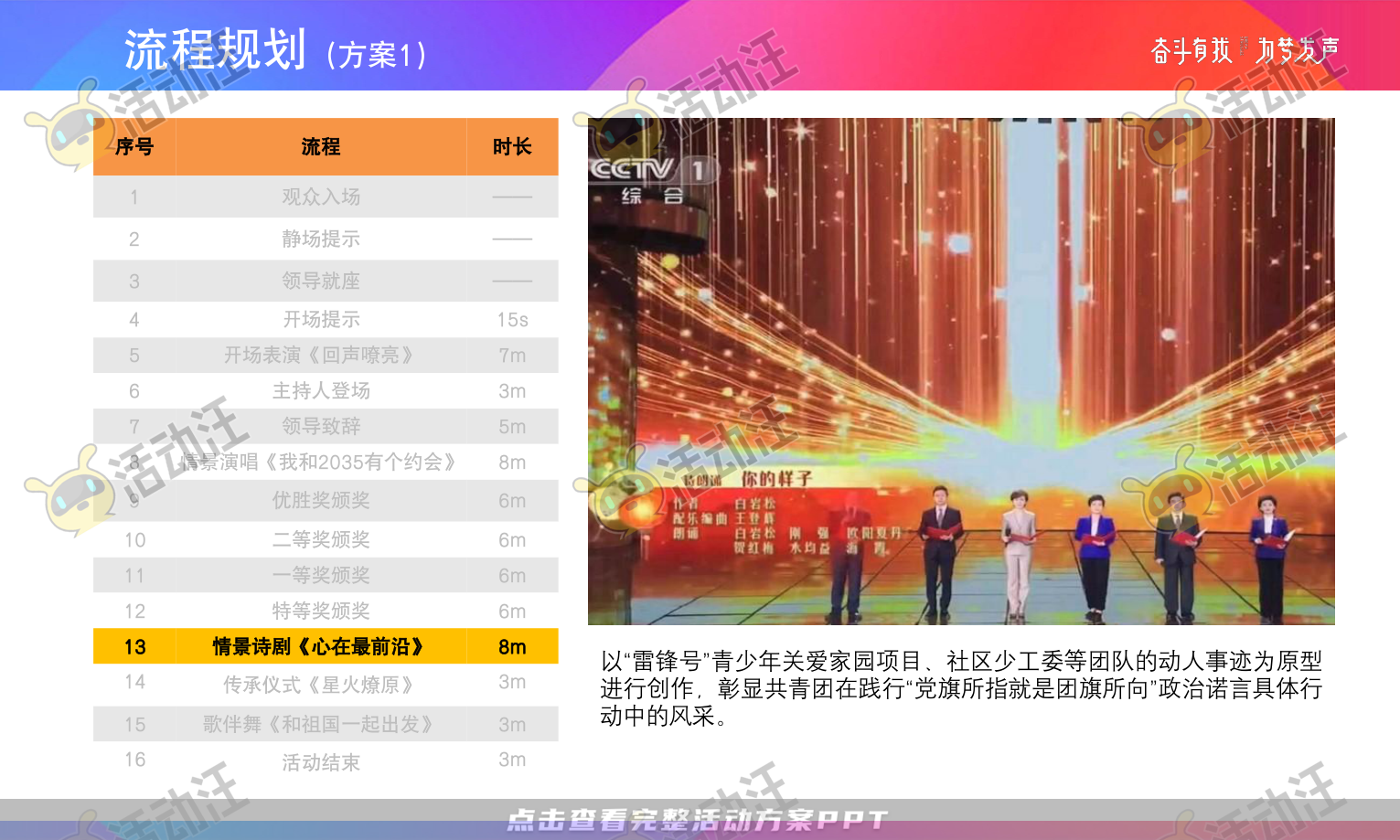Select the row 歌伴舞《和祖国一起出发》
Viewport: 1400px width, 840px height.
pos(326,724)
